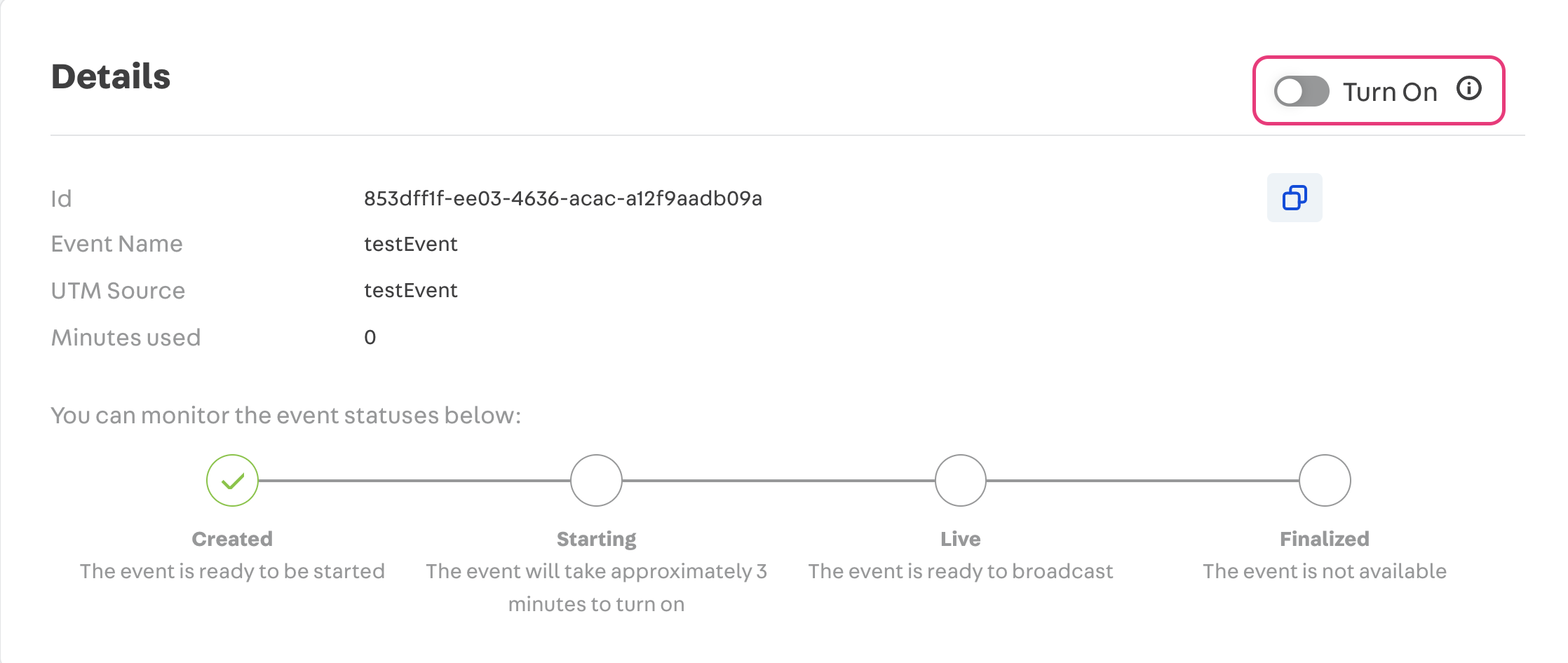The width and height of the screenshot is (1568, 663).
Task: Click the Live status label
Action: coord(961,539)
